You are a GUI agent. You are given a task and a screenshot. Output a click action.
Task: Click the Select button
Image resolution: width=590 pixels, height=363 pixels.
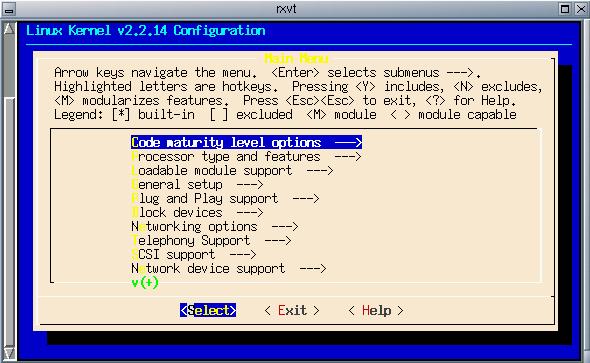(208, 310)
